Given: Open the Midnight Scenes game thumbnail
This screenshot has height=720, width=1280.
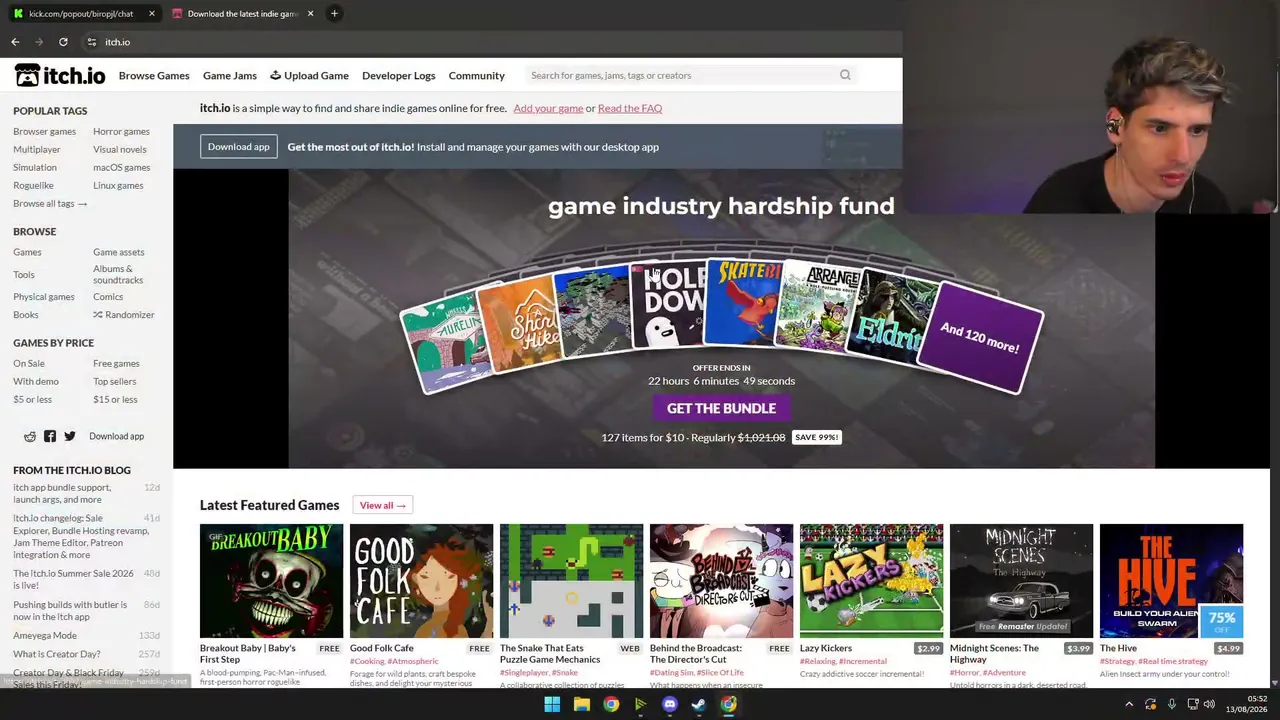Looking at the screenshot, I should coord(1021,580).
